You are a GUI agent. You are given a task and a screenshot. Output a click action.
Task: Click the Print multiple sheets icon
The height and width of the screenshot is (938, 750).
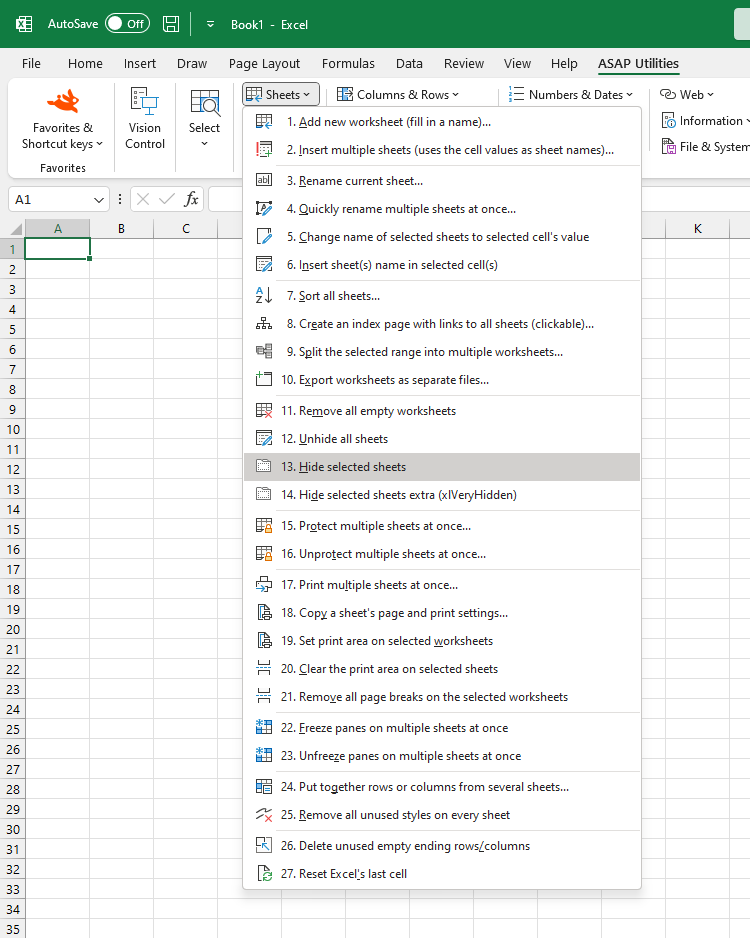pyautogui.click(x=264, y=584)
